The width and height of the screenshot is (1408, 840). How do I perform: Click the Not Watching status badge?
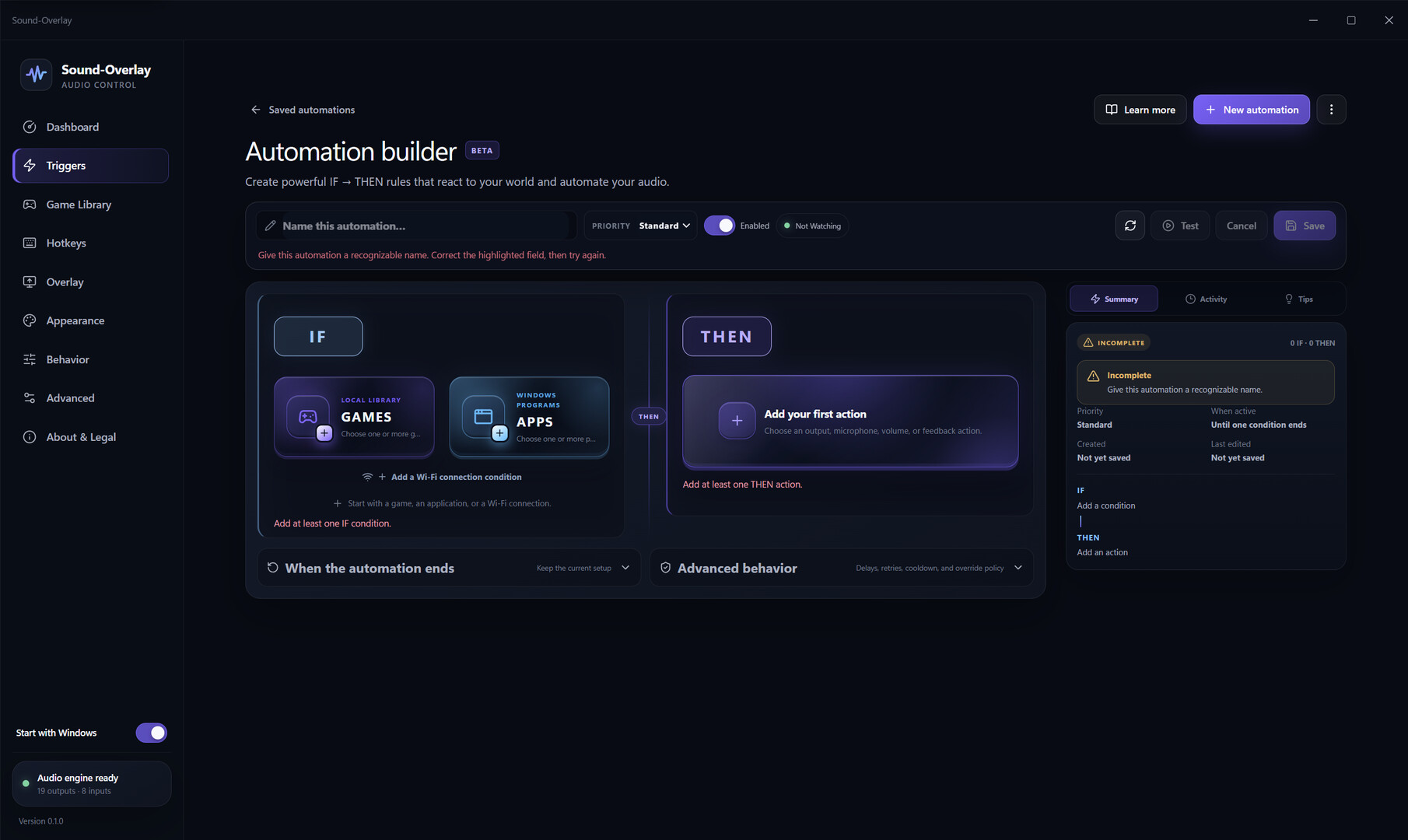[x=812, y=226]
